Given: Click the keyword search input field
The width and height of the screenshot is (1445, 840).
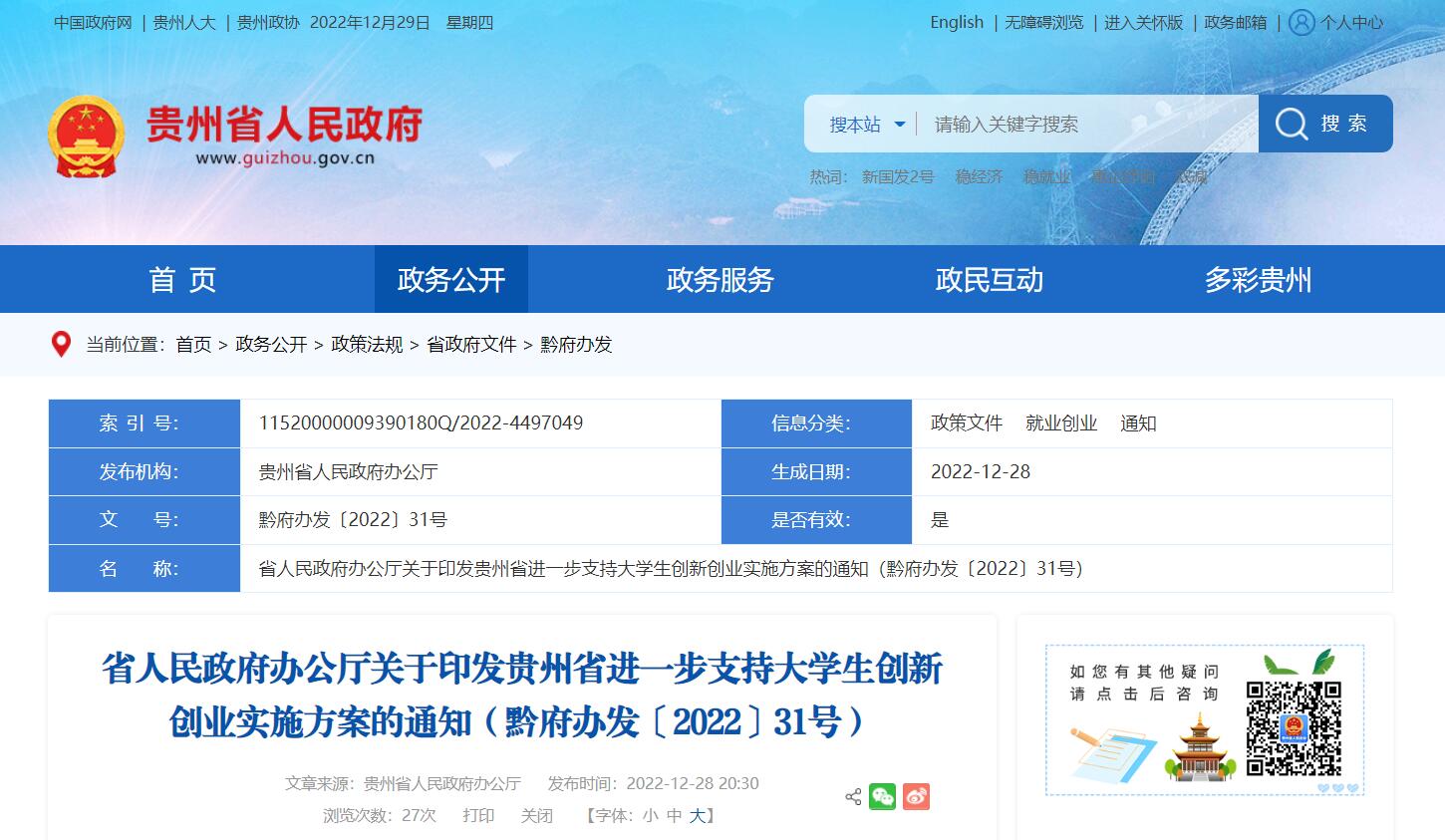Looking at the screenshot, I should click(1086, 125).
